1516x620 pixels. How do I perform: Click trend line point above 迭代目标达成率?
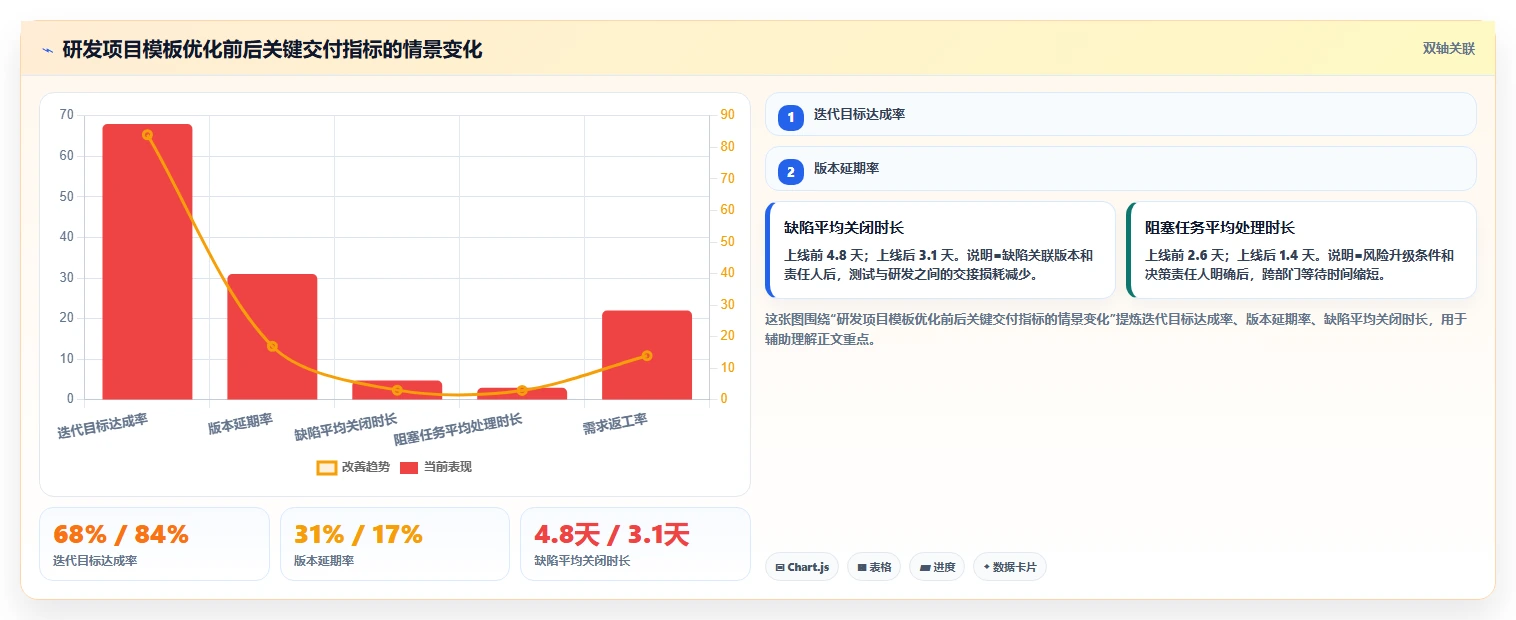point(147,134)
